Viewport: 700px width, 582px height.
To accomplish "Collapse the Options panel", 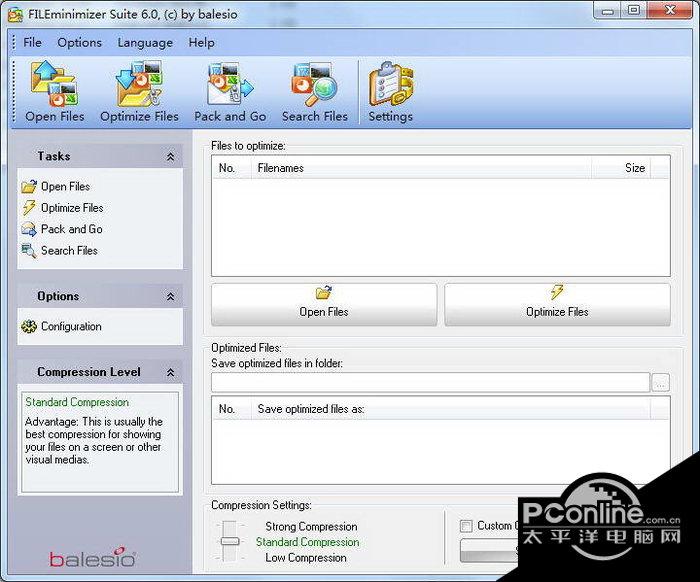I will point(170,296).
